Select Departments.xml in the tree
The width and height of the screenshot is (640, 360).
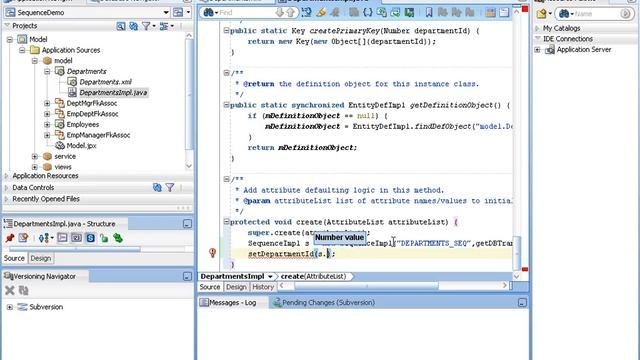[105, 82]
